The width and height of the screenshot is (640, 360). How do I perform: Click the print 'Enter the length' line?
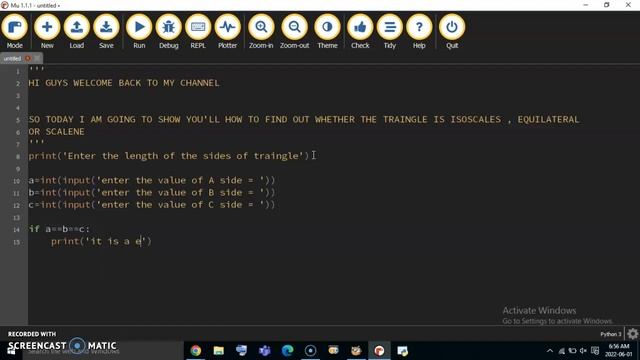point(169,156)
